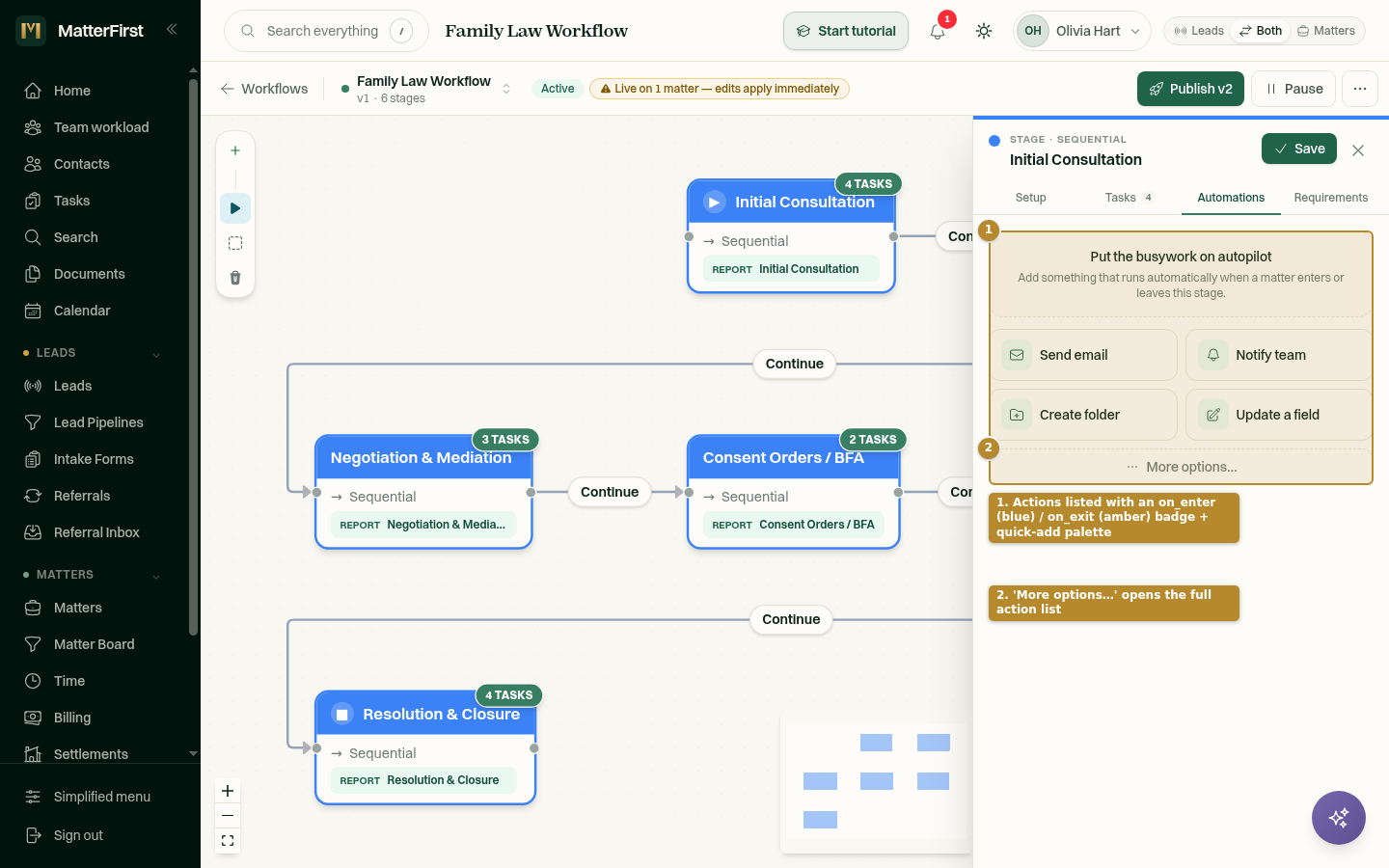
Task: Open notifications bell
Action: [x=938, y=31]
